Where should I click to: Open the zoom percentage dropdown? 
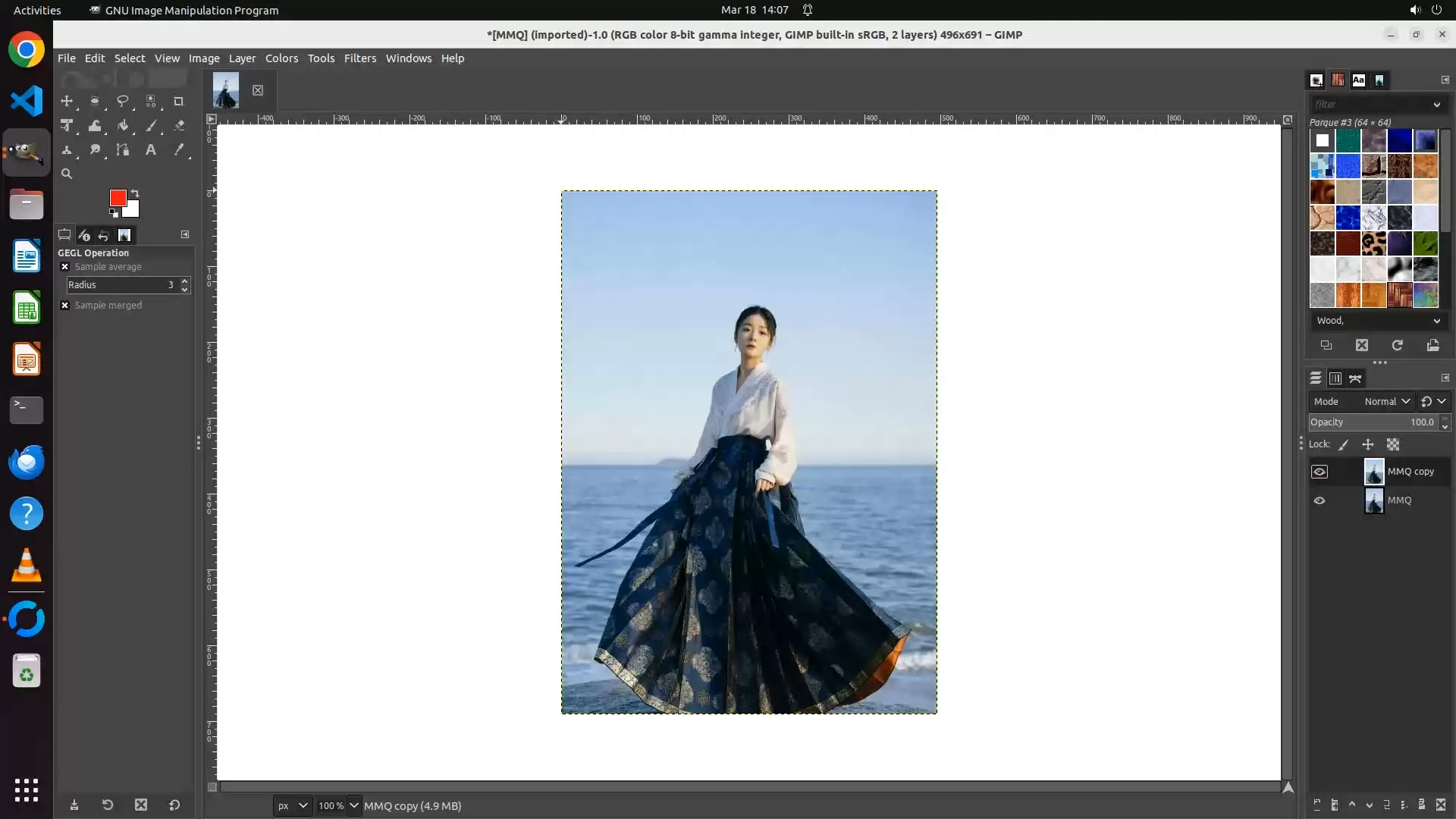(353, 805)
